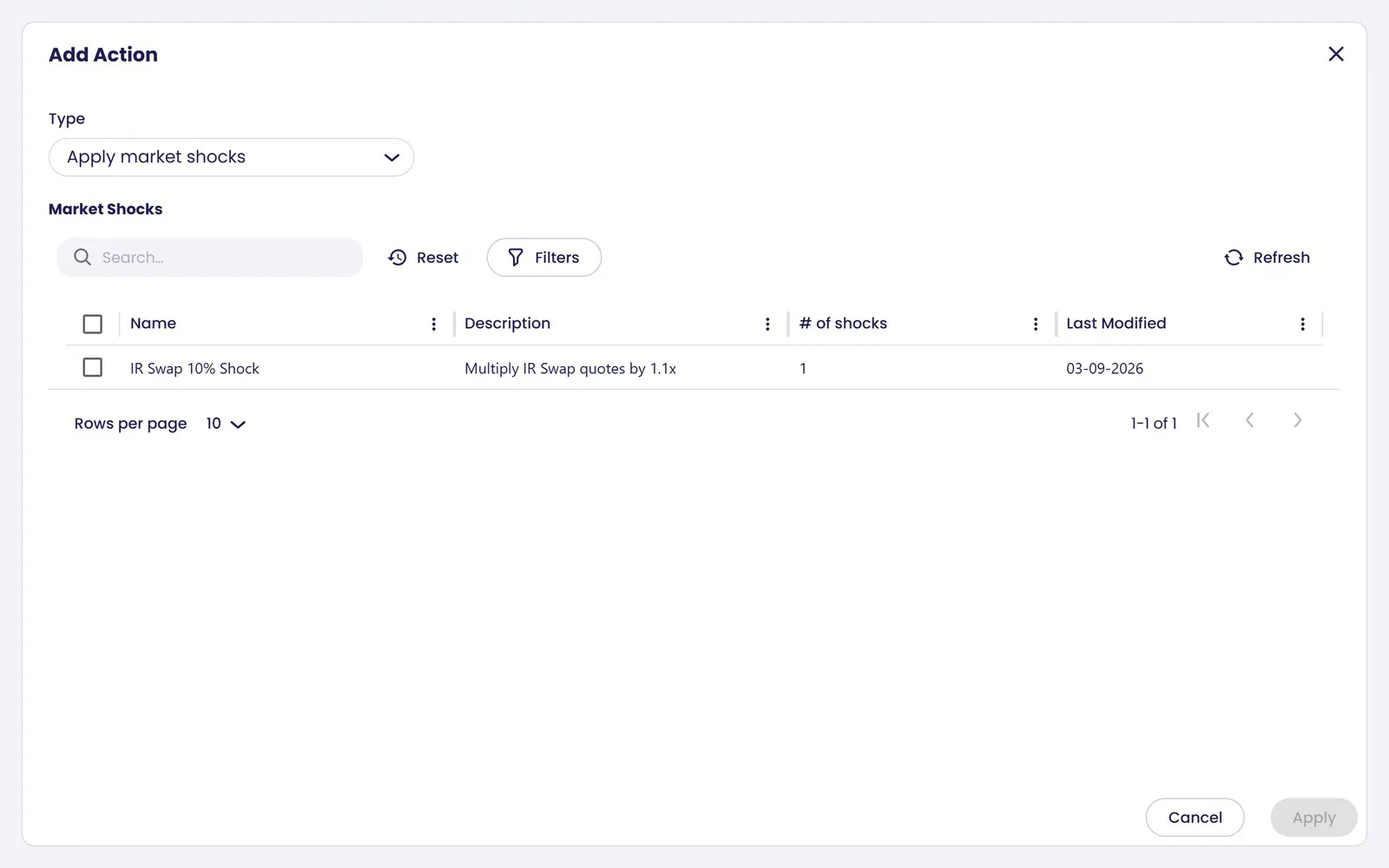The width and height of the screenshot is (1389, 868).
Task: Go to previous page arrow
Action: click(x=1250, y=420)
